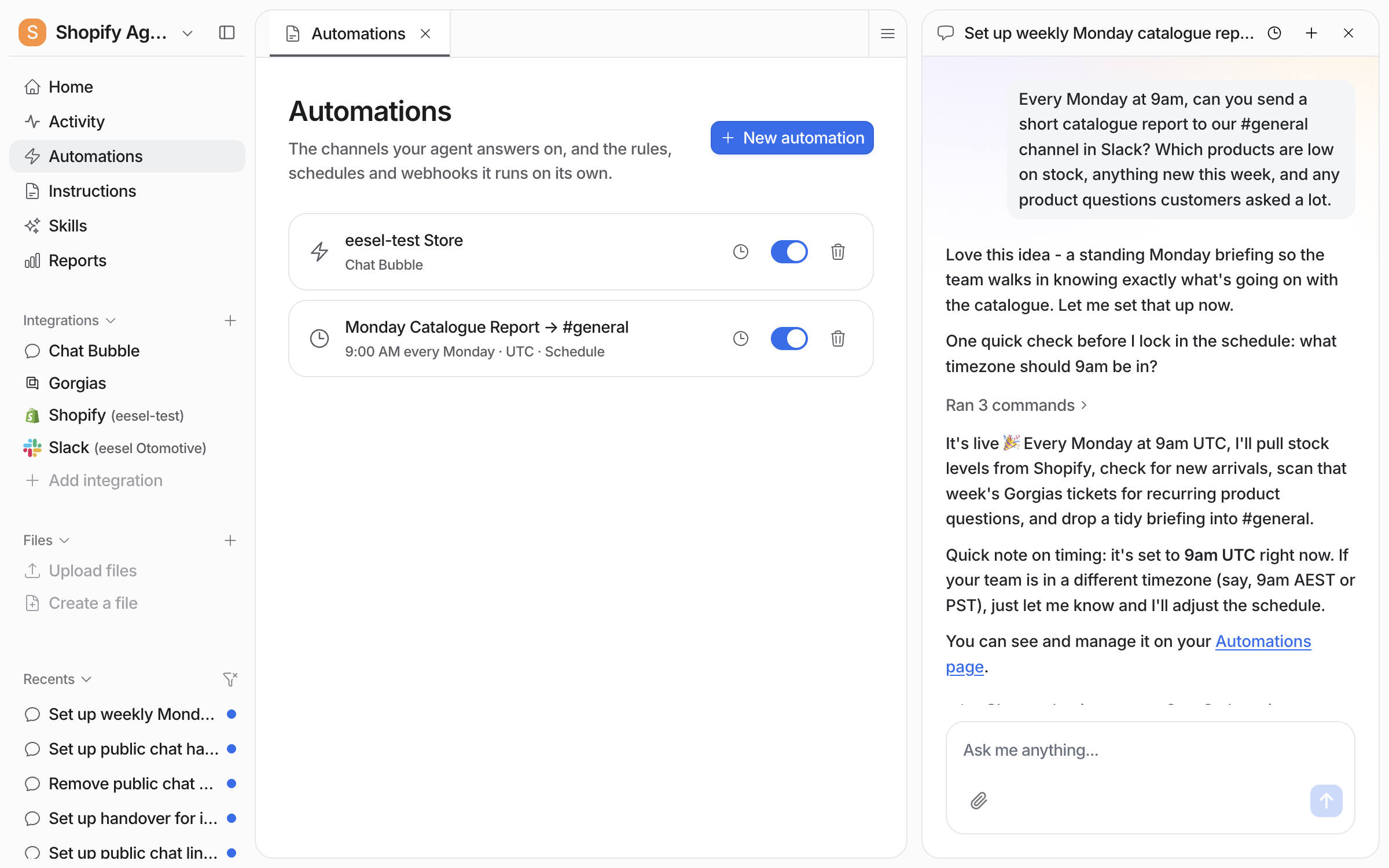The width and height of the screenshot is (1389, 868).
Task: Click chat bubble icon in chat header
Action: tap(946, 33)
